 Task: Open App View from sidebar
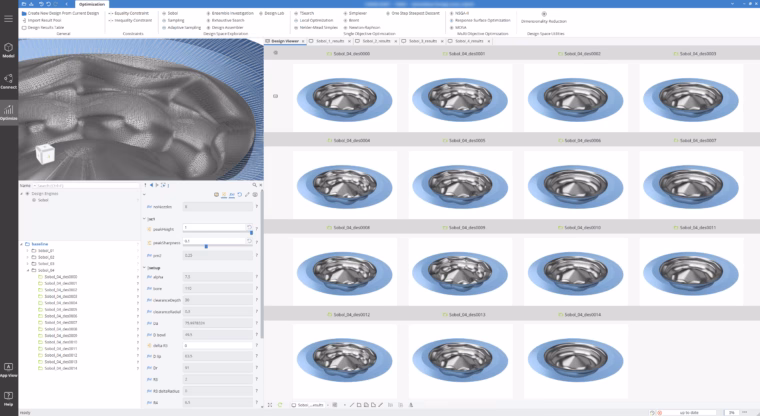[x=8, y=370]
